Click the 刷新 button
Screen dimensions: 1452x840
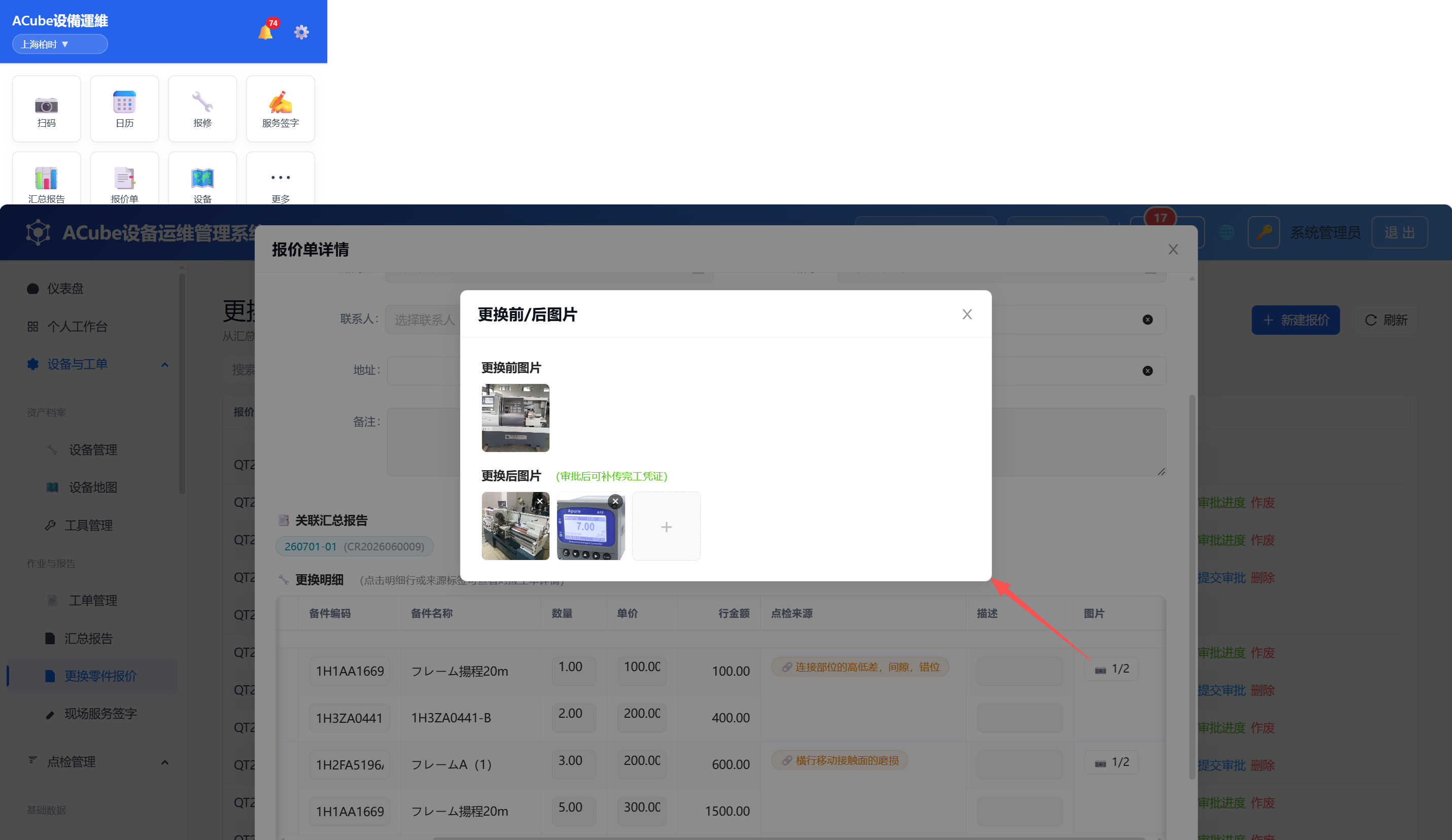point(1386,320)
